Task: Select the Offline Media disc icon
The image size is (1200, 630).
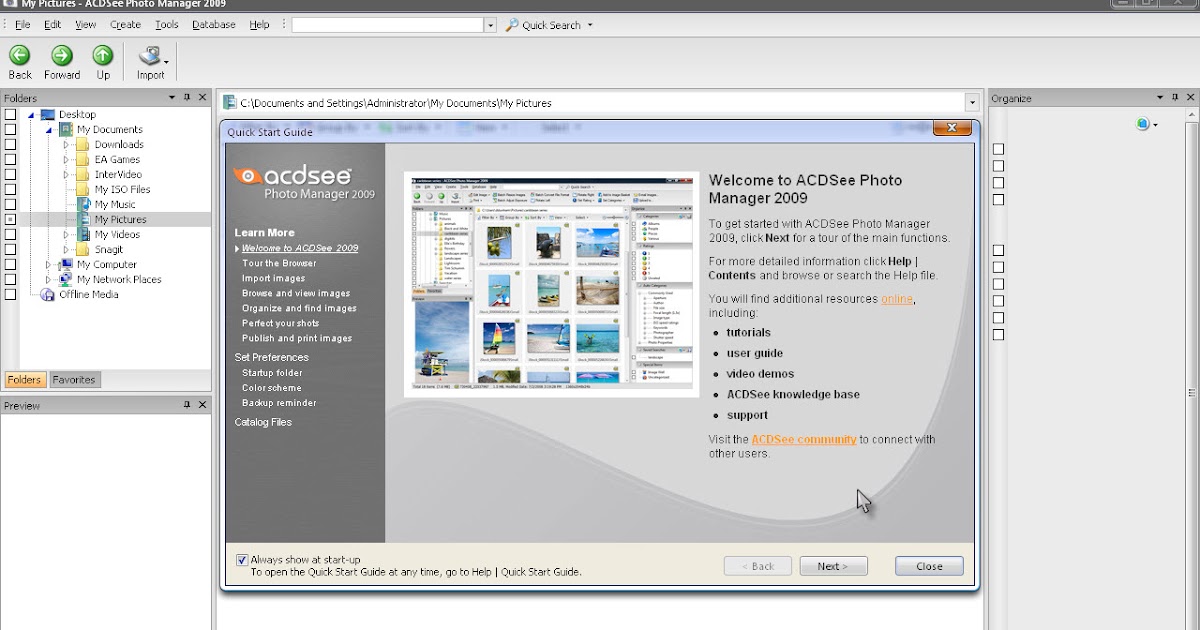Action: click(x=48, y=294)
